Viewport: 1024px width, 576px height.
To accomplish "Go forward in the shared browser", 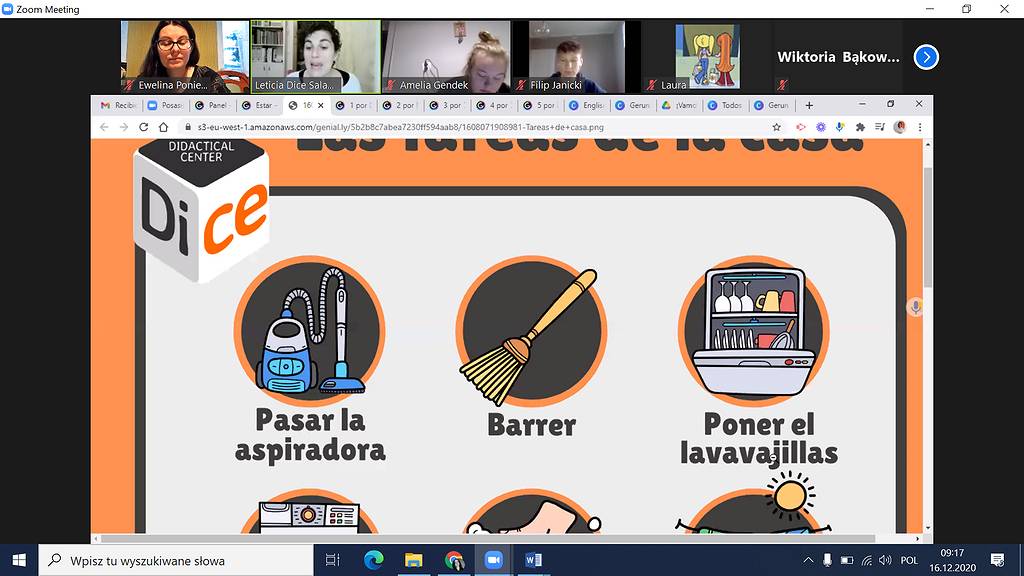I will coord(124,127).
